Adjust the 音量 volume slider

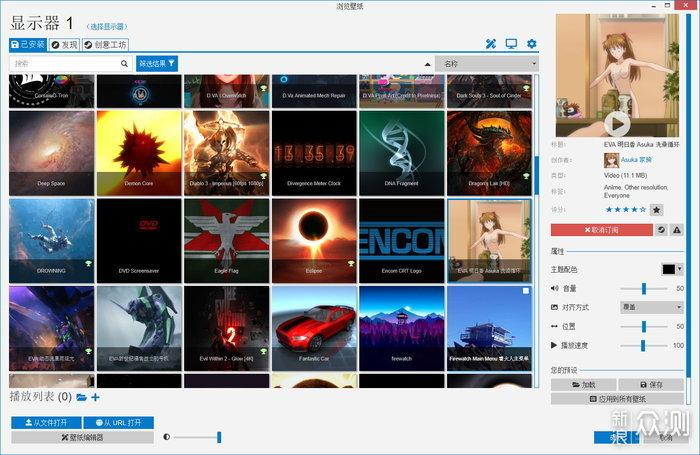pos(644,288)
